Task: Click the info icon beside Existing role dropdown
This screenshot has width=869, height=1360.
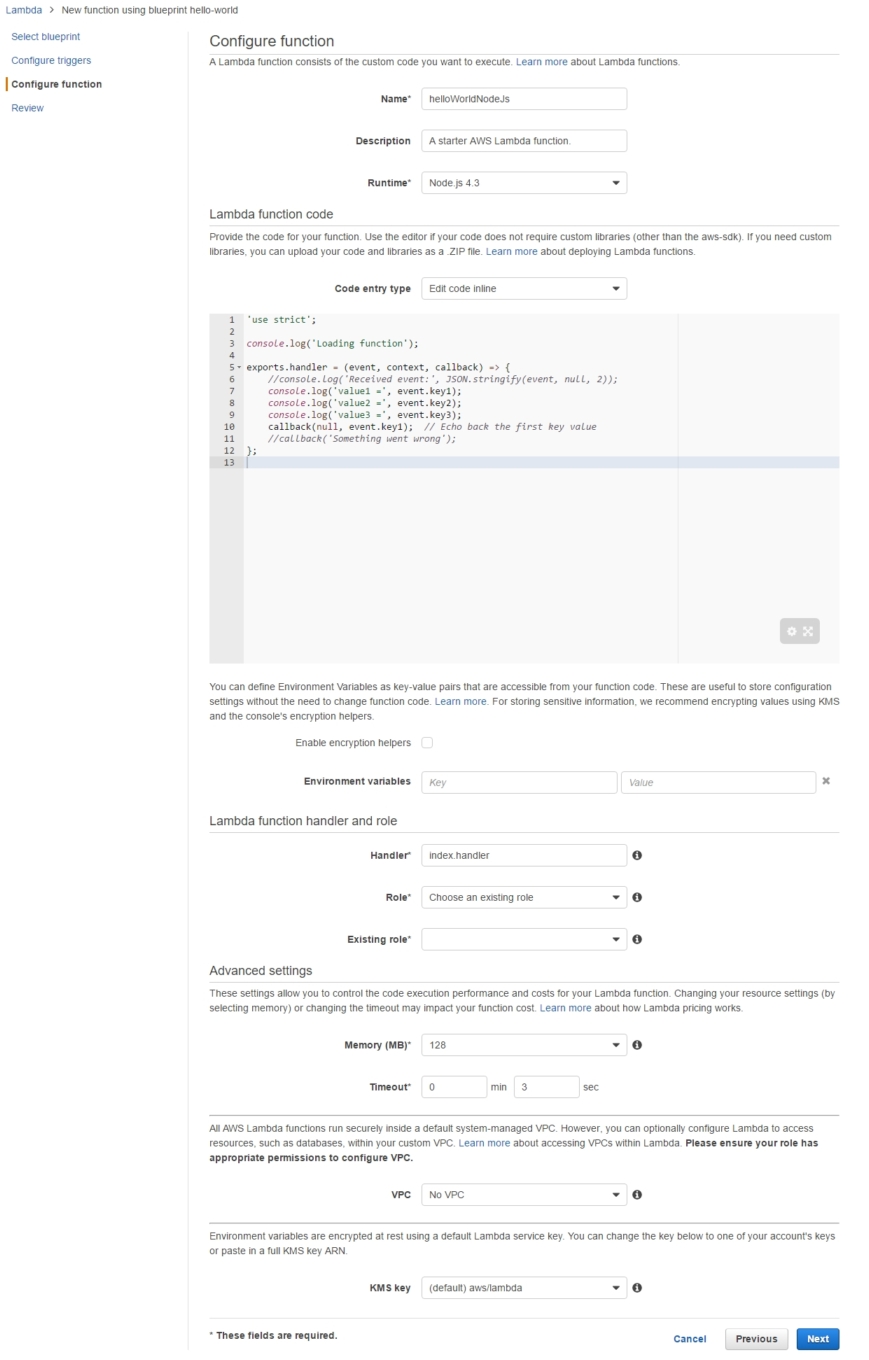Action: click(637, 939)
